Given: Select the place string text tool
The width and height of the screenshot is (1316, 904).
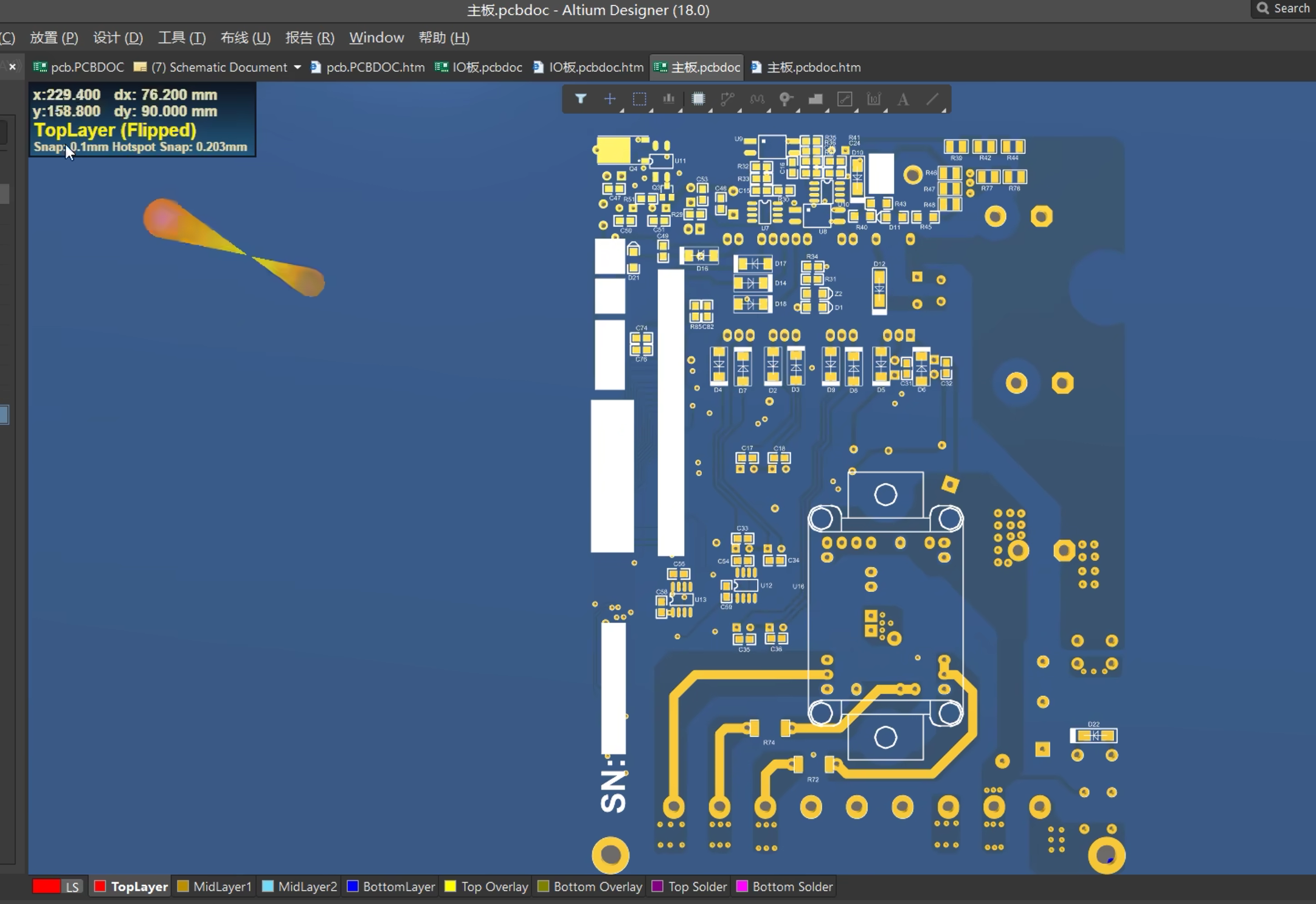Looking at the screenshot, I should click(903, 99).
